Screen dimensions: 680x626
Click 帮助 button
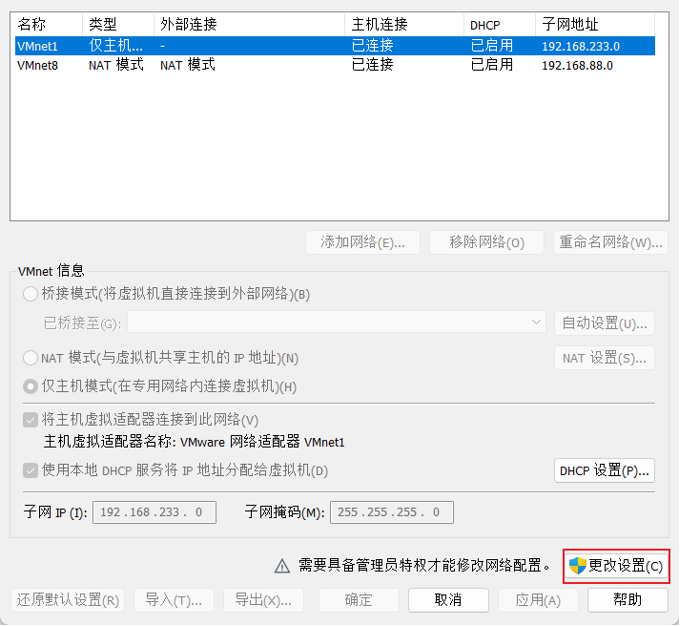(x=628, y=600)
